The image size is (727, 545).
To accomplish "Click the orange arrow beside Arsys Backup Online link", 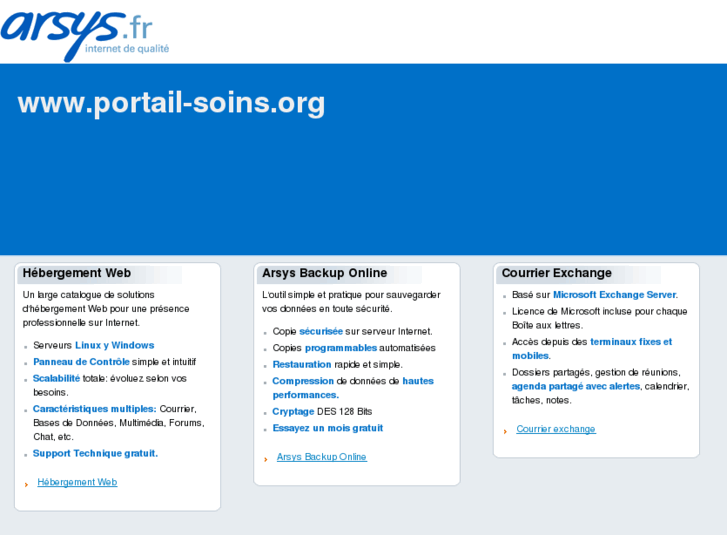I will 266,460.
